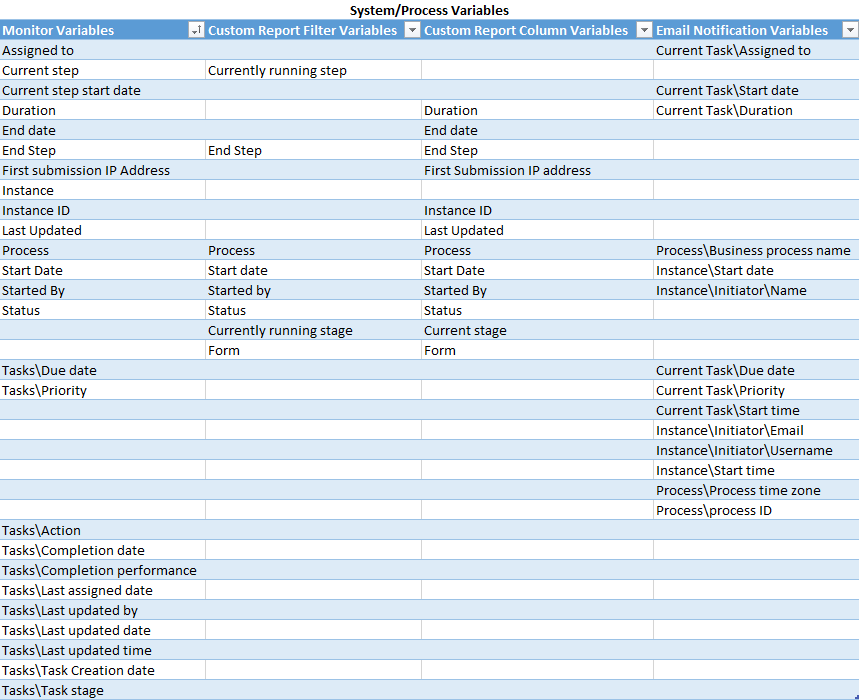Select the 'Currently running step' cell
The image size is (859, 700).
pos(313,70)
